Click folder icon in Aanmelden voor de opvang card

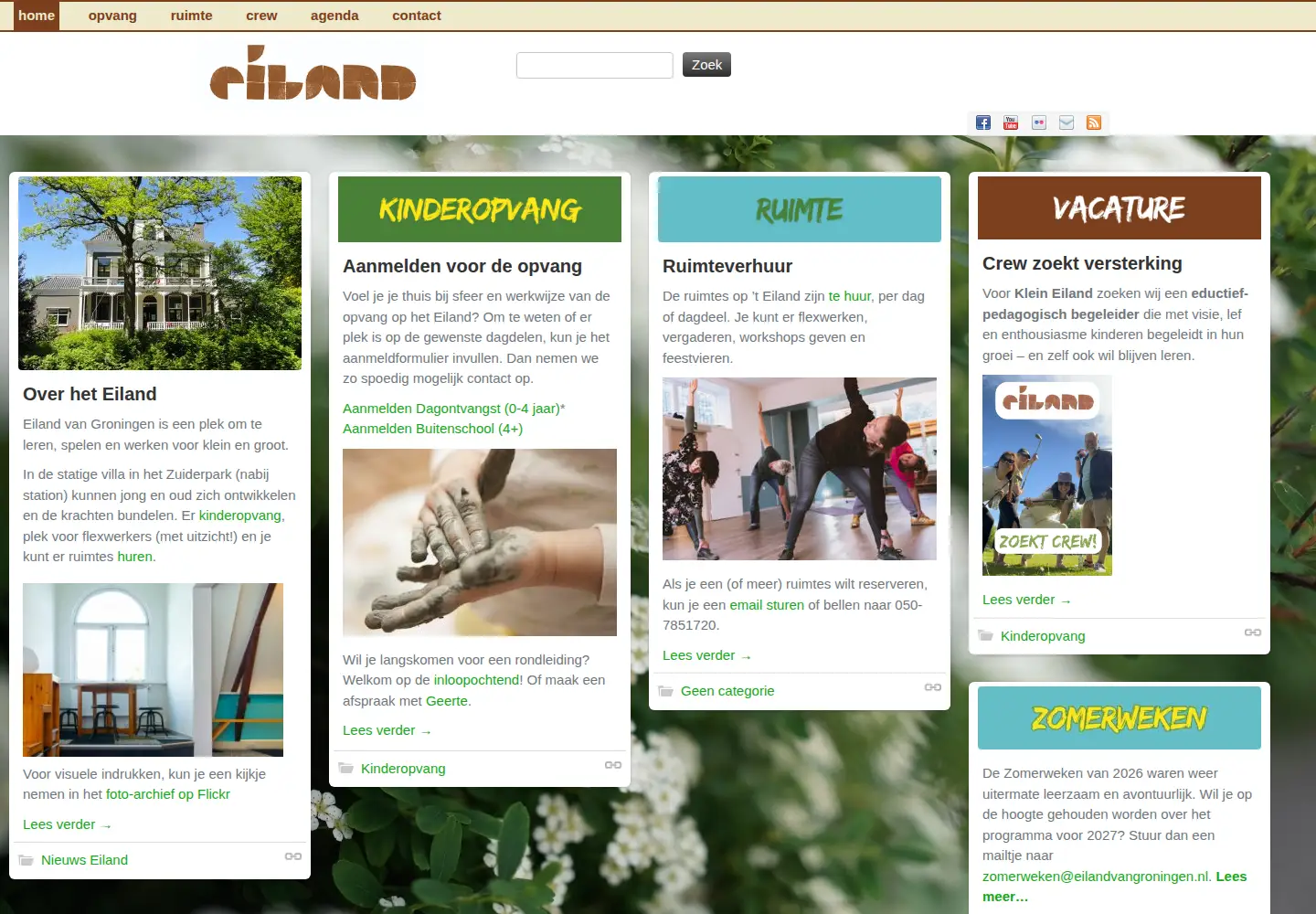pos(346,769)
